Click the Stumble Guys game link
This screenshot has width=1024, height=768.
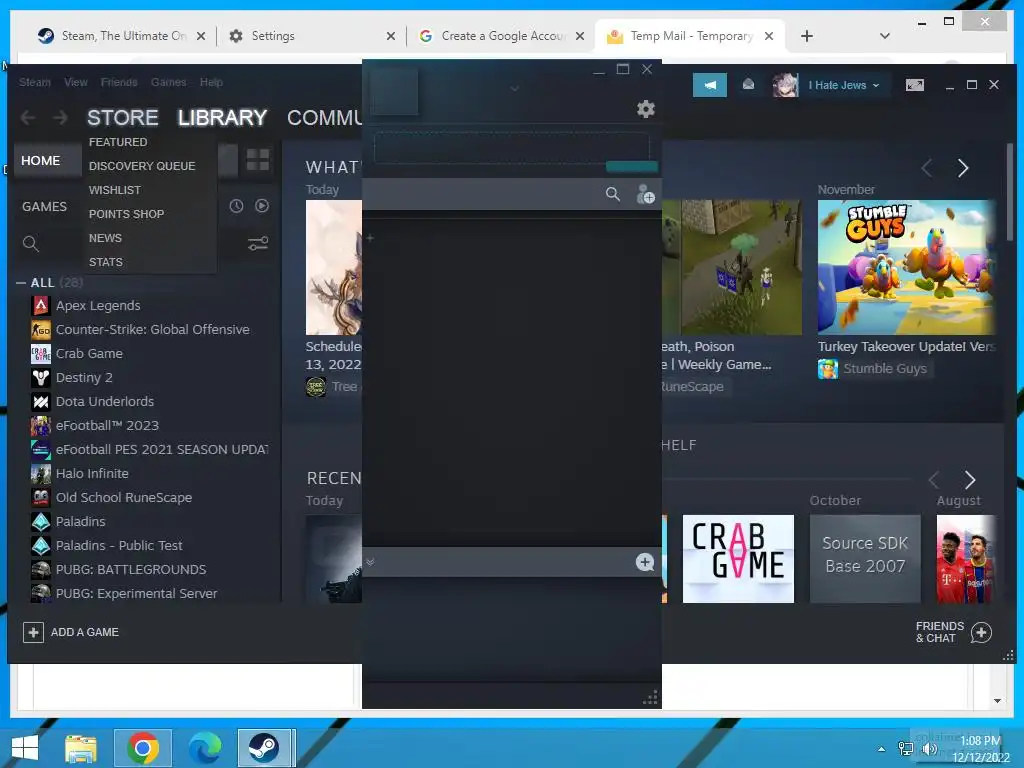(x=884, y=368)
